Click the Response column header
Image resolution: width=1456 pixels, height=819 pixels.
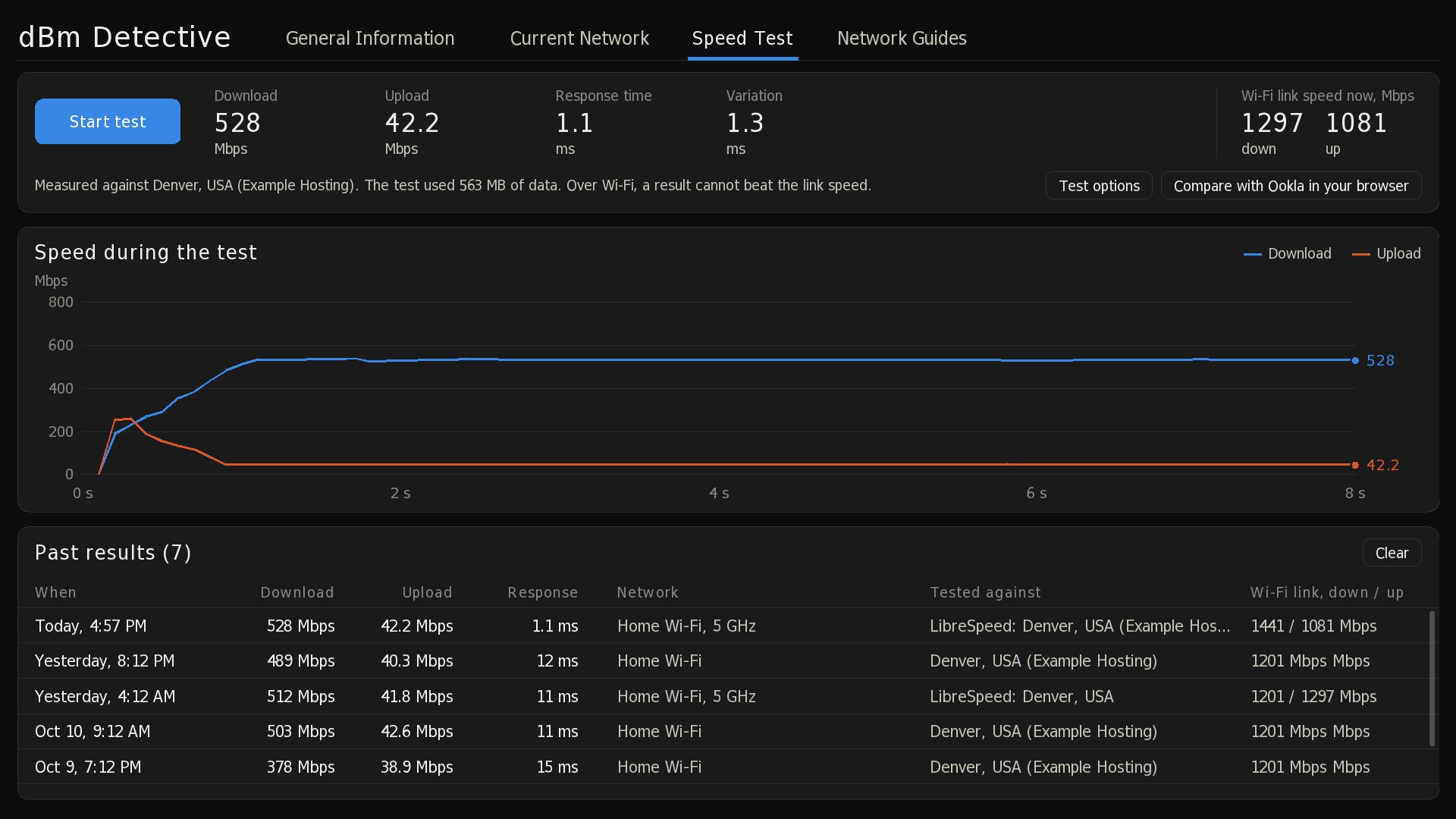(543, 592)
